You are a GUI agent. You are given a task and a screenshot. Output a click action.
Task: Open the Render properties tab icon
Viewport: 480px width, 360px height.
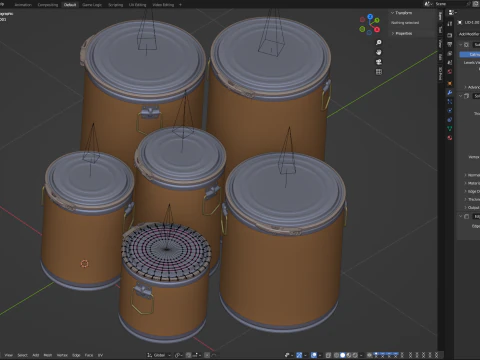[450, 35]
